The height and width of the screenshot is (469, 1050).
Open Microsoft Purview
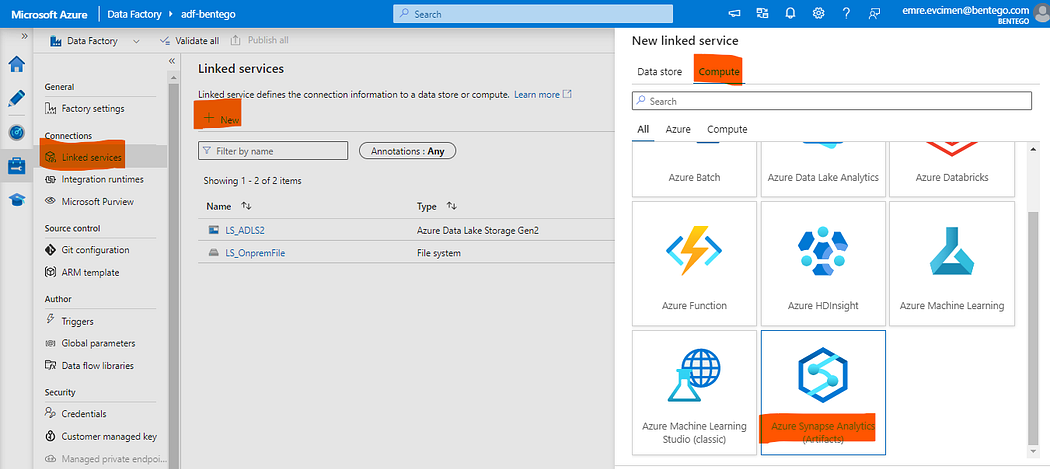pyautogui.click(x=90, y=202)
